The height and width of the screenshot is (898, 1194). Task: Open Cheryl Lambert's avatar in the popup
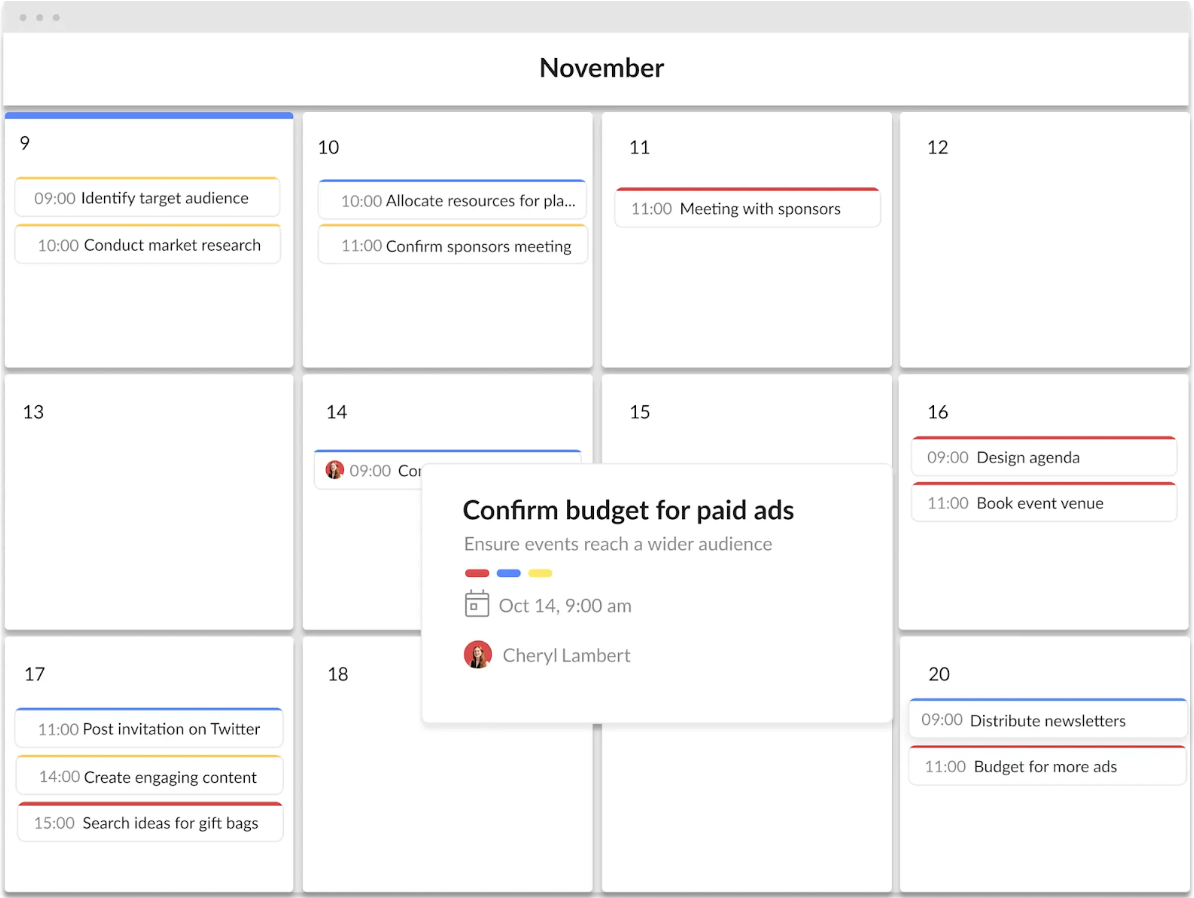(477, 654)
